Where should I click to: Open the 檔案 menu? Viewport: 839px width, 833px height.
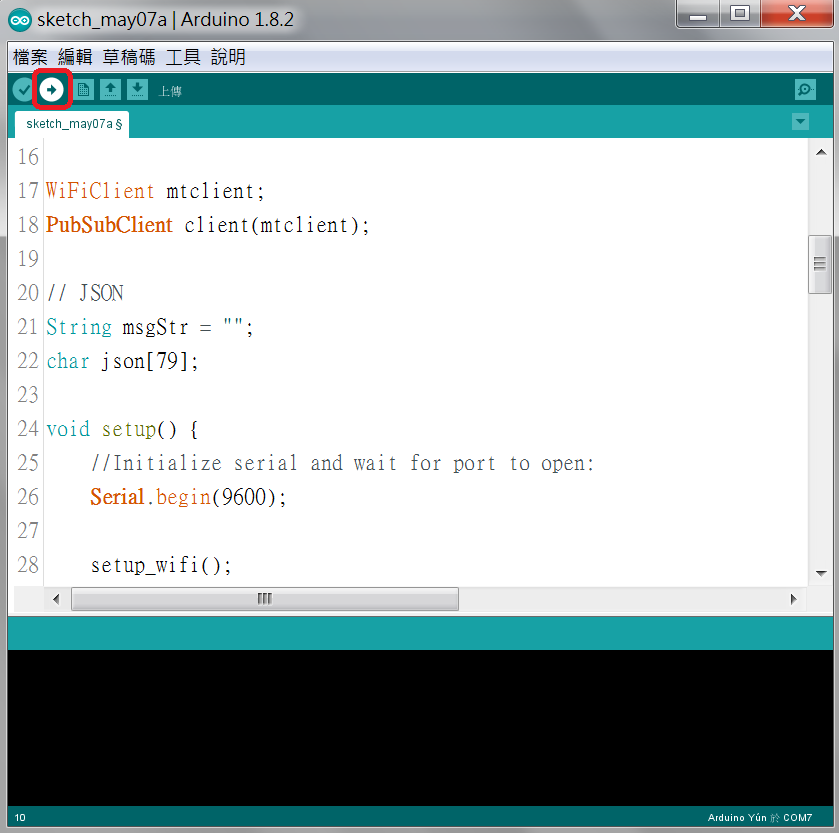point(30,57)
